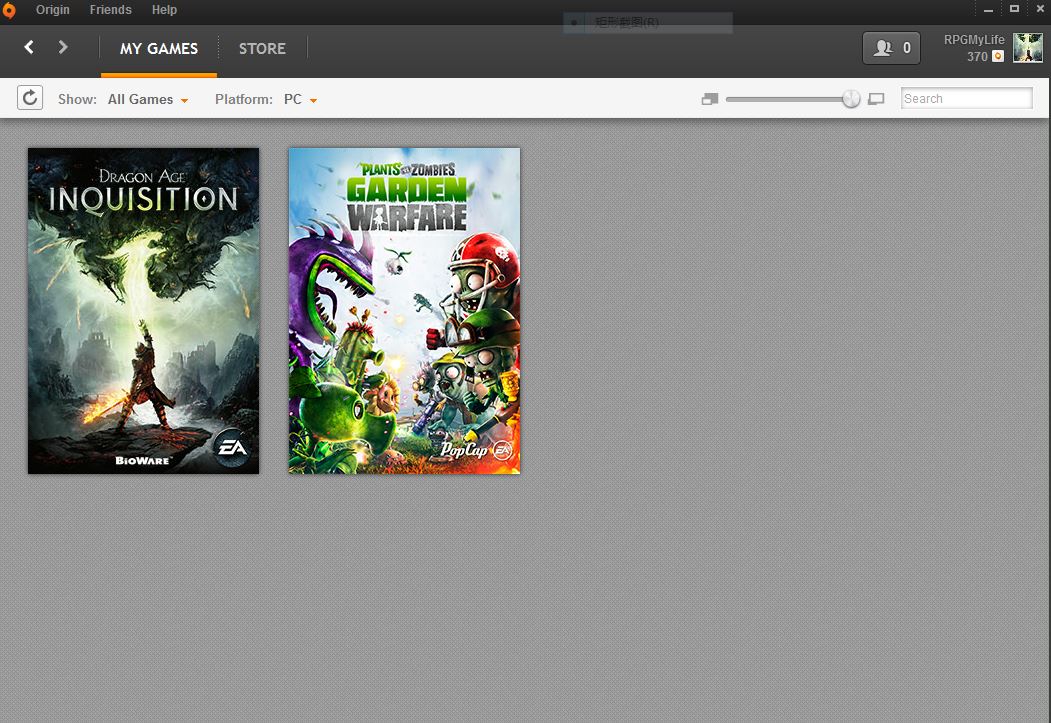Click the small tile size icon
1051x723 pixels.
pos(709,99)
